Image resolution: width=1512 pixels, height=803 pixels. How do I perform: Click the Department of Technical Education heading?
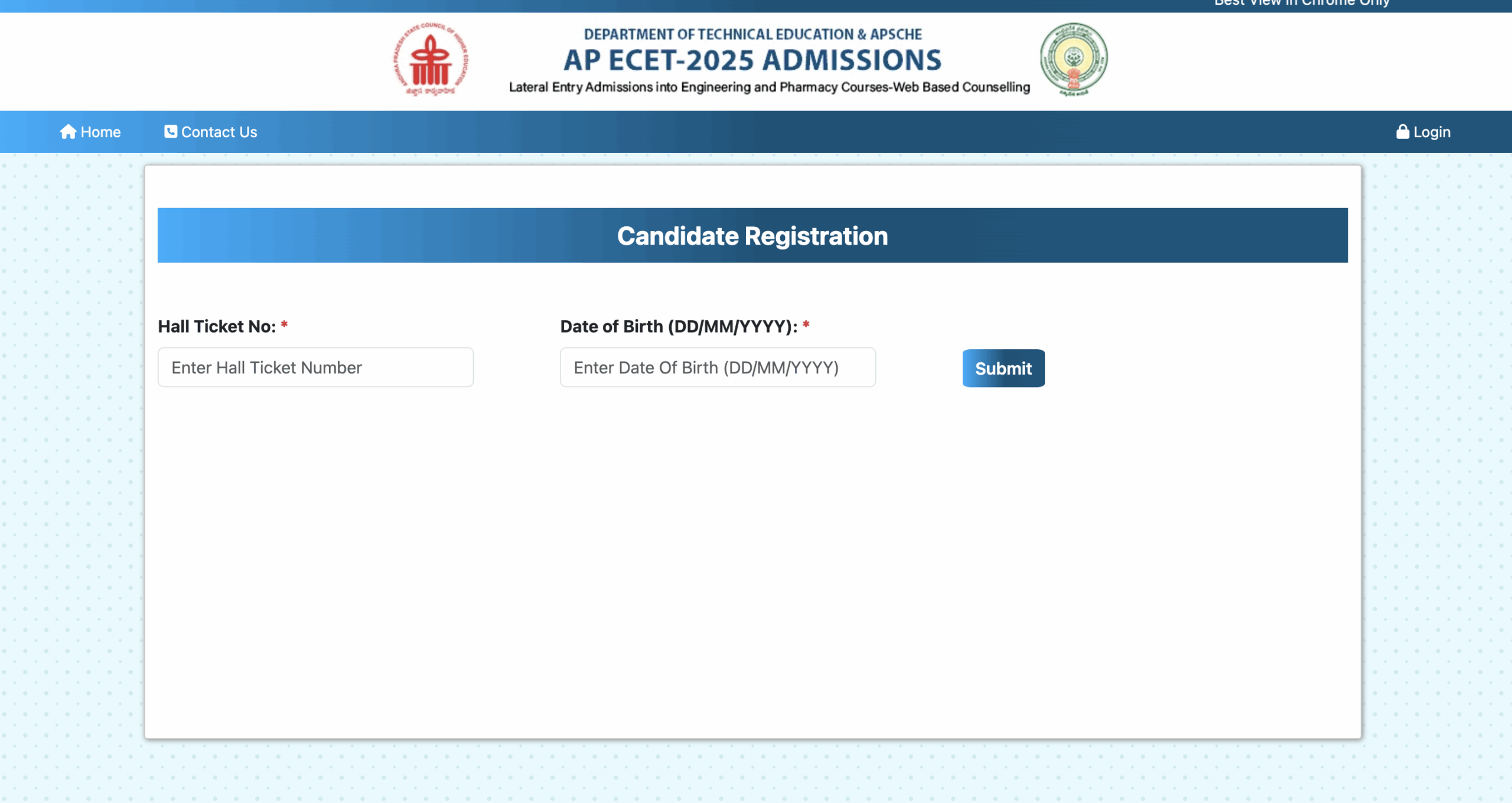tap(752, 34)
